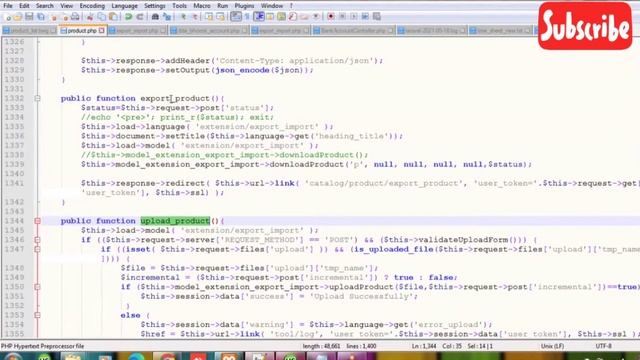The image size is (640, 360).
Task: Click highlighted upload_product function name
Action: (x=175, y=221)
